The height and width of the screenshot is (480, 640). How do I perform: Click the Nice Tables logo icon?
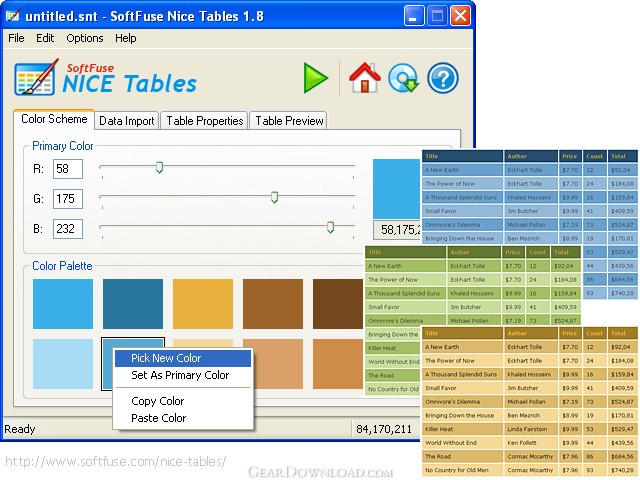[x=36, y=78]
